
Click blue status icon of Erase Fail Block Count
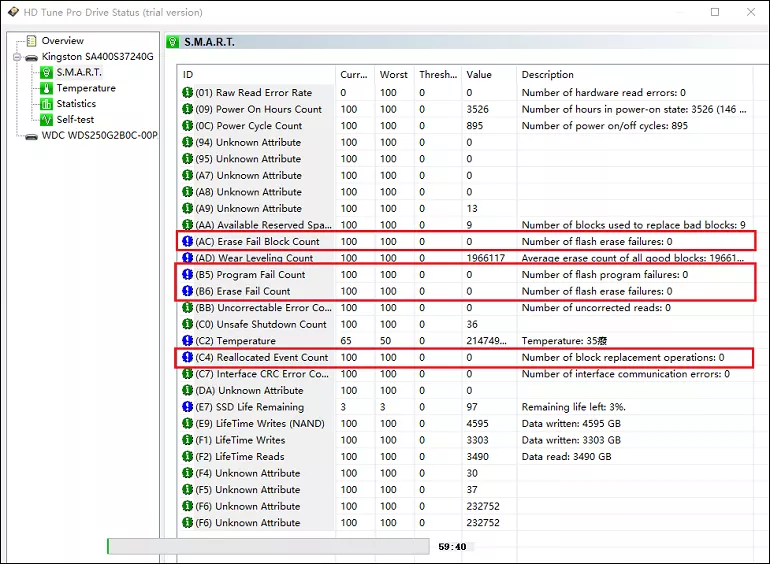[x=187, y=242]
